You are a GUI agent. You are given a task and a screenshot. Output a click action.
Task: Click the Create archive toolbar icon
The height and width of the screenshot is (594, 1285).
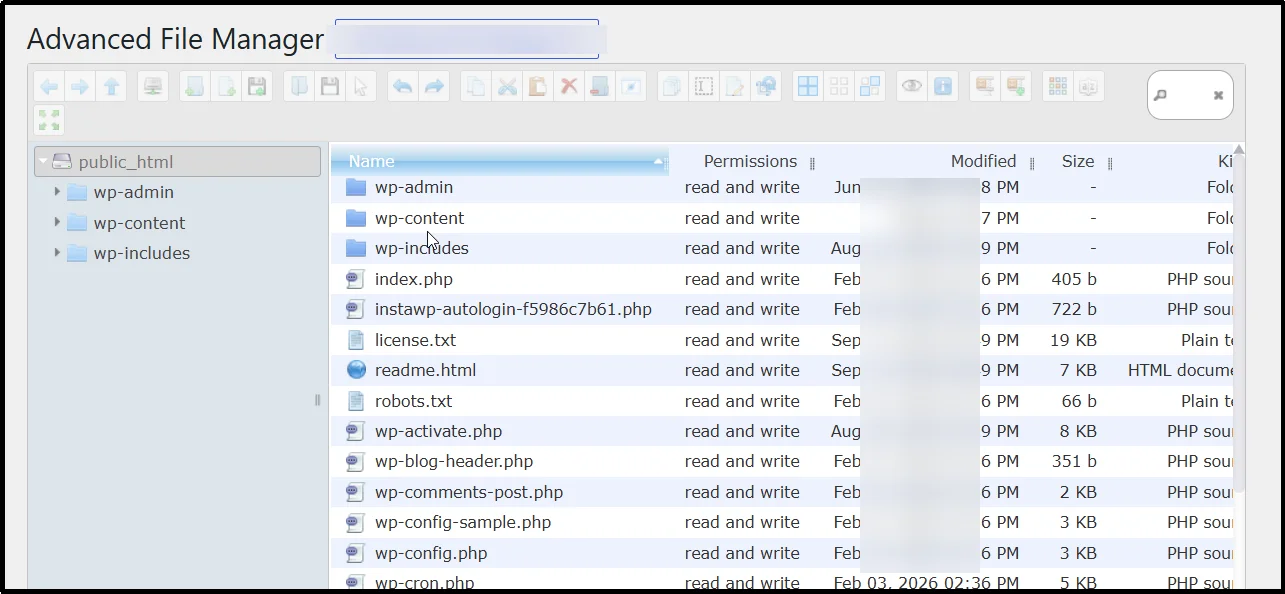[1015, 87]
